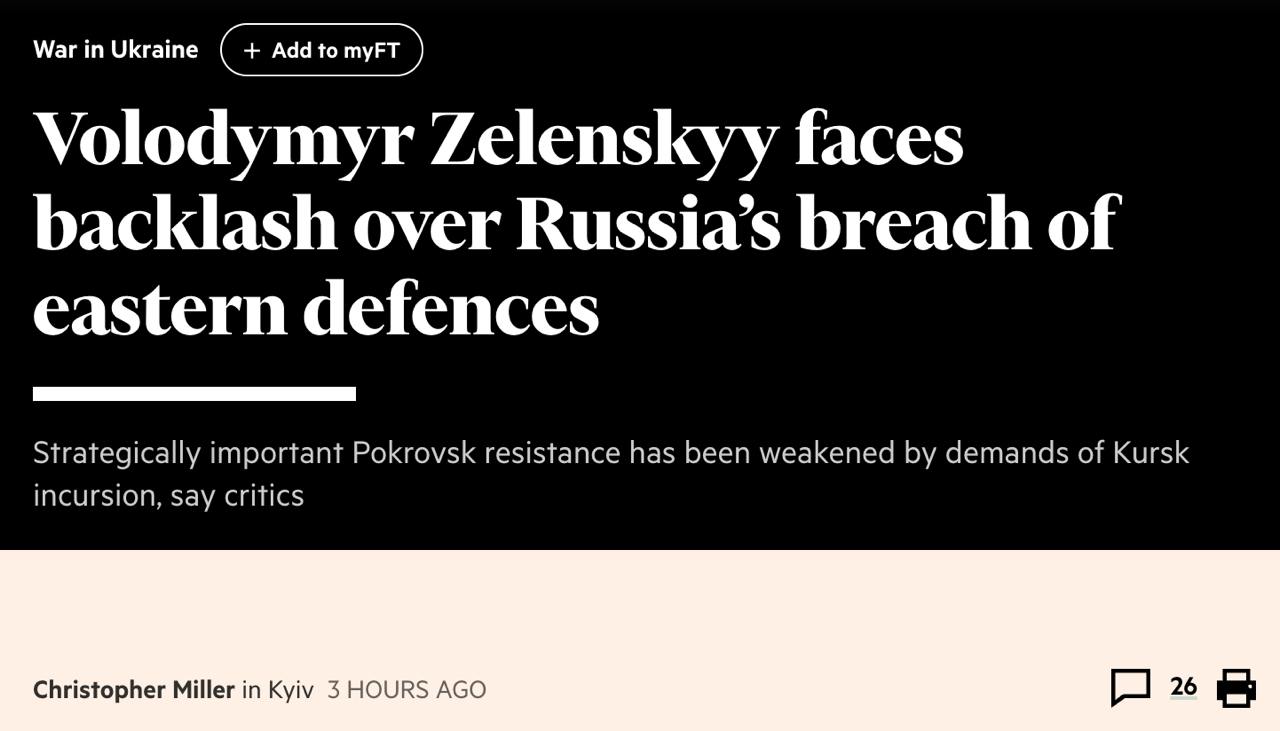Print the article using the printer icon

[x=1236, y=688]
